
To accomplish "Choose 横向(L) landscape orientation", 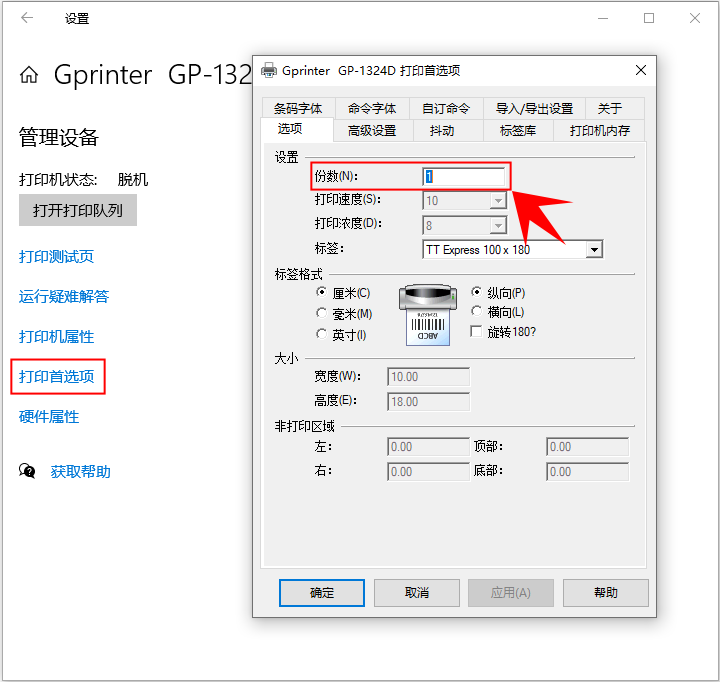I will (x=477, y=311).
